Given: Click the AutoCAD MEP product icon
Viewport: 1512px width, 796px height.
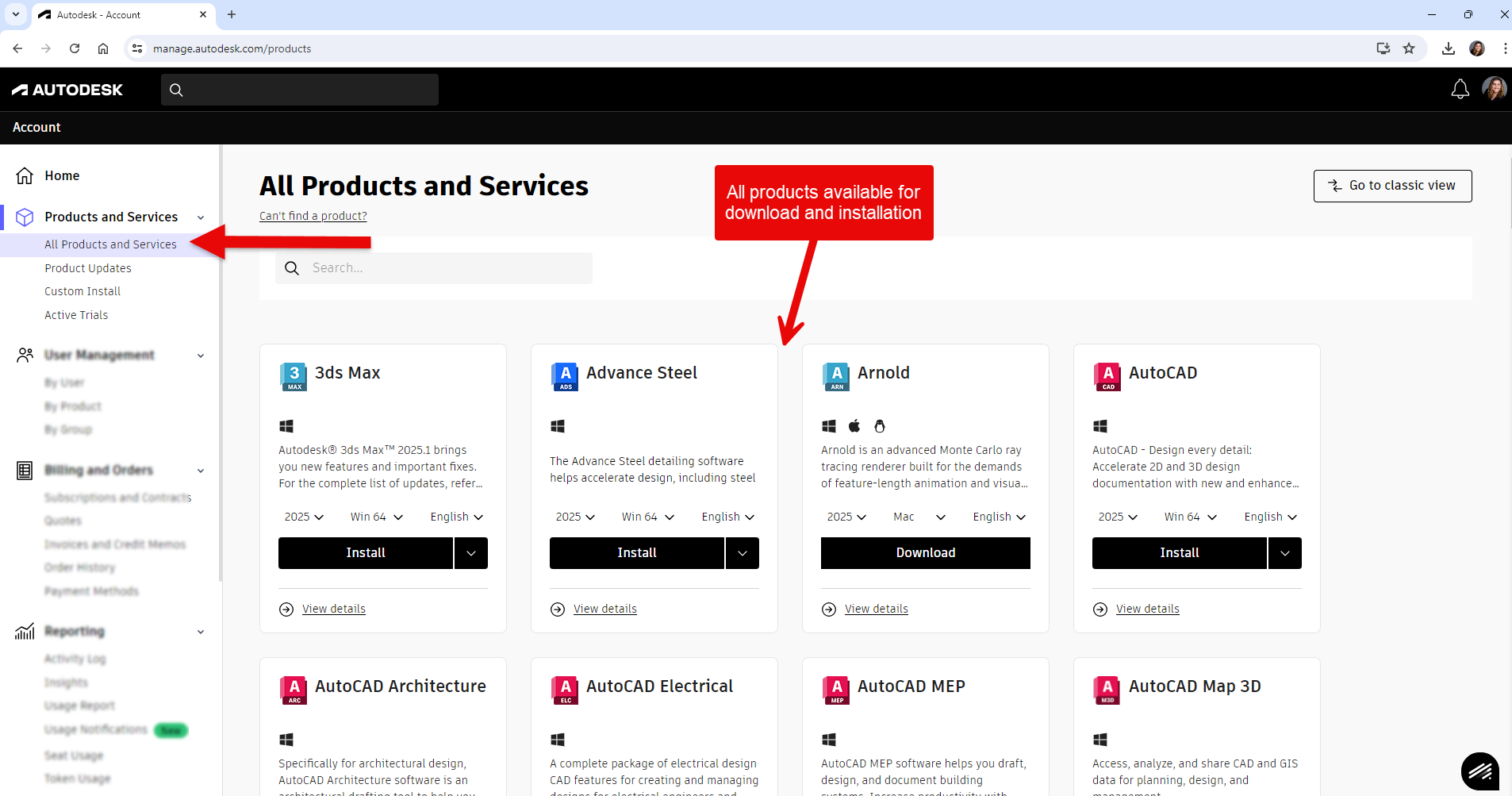Looking at the screenshot, I should [836, 690].
